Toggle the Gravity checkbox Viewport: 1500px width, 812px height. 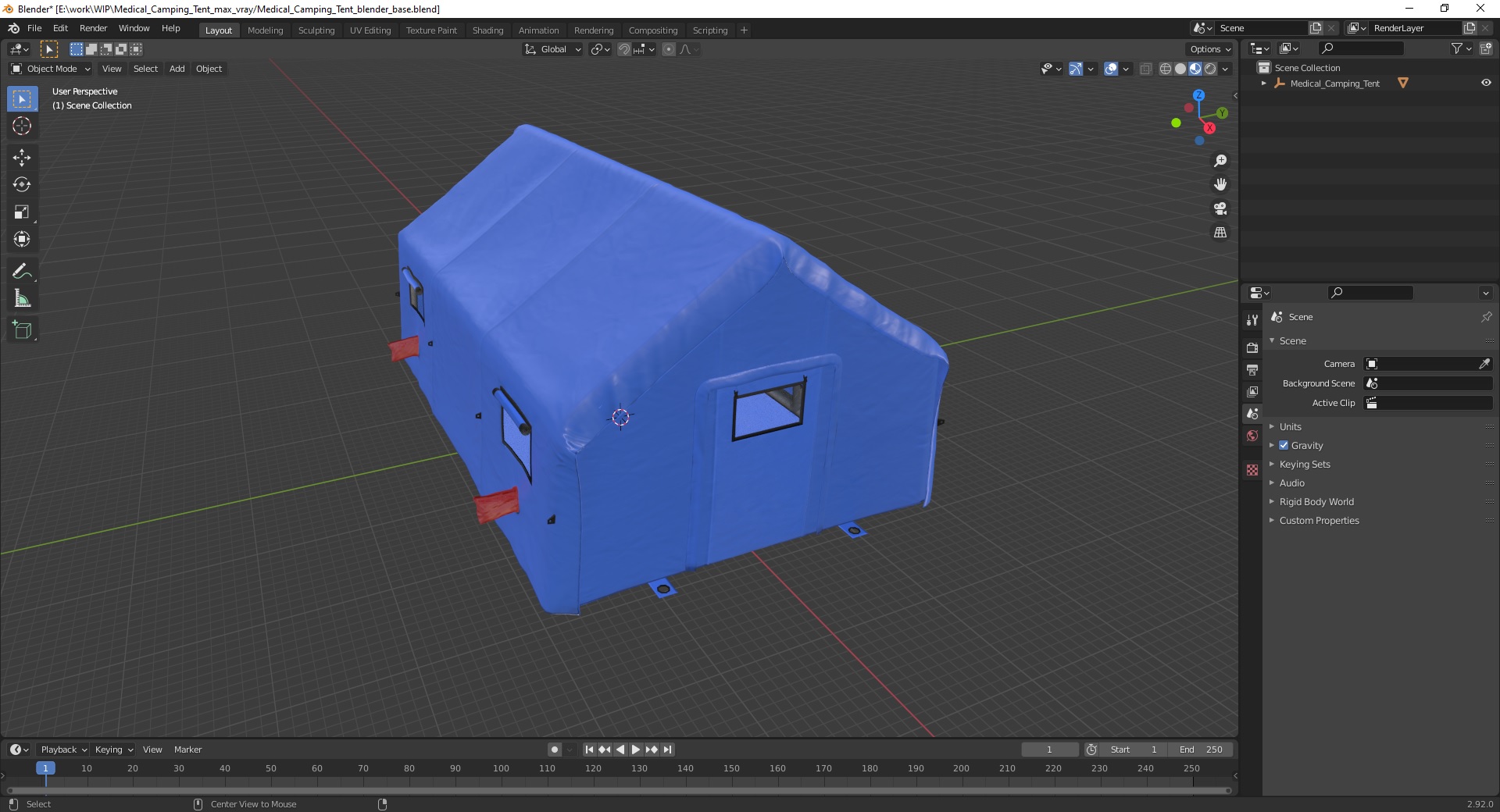pos(1284,445)
